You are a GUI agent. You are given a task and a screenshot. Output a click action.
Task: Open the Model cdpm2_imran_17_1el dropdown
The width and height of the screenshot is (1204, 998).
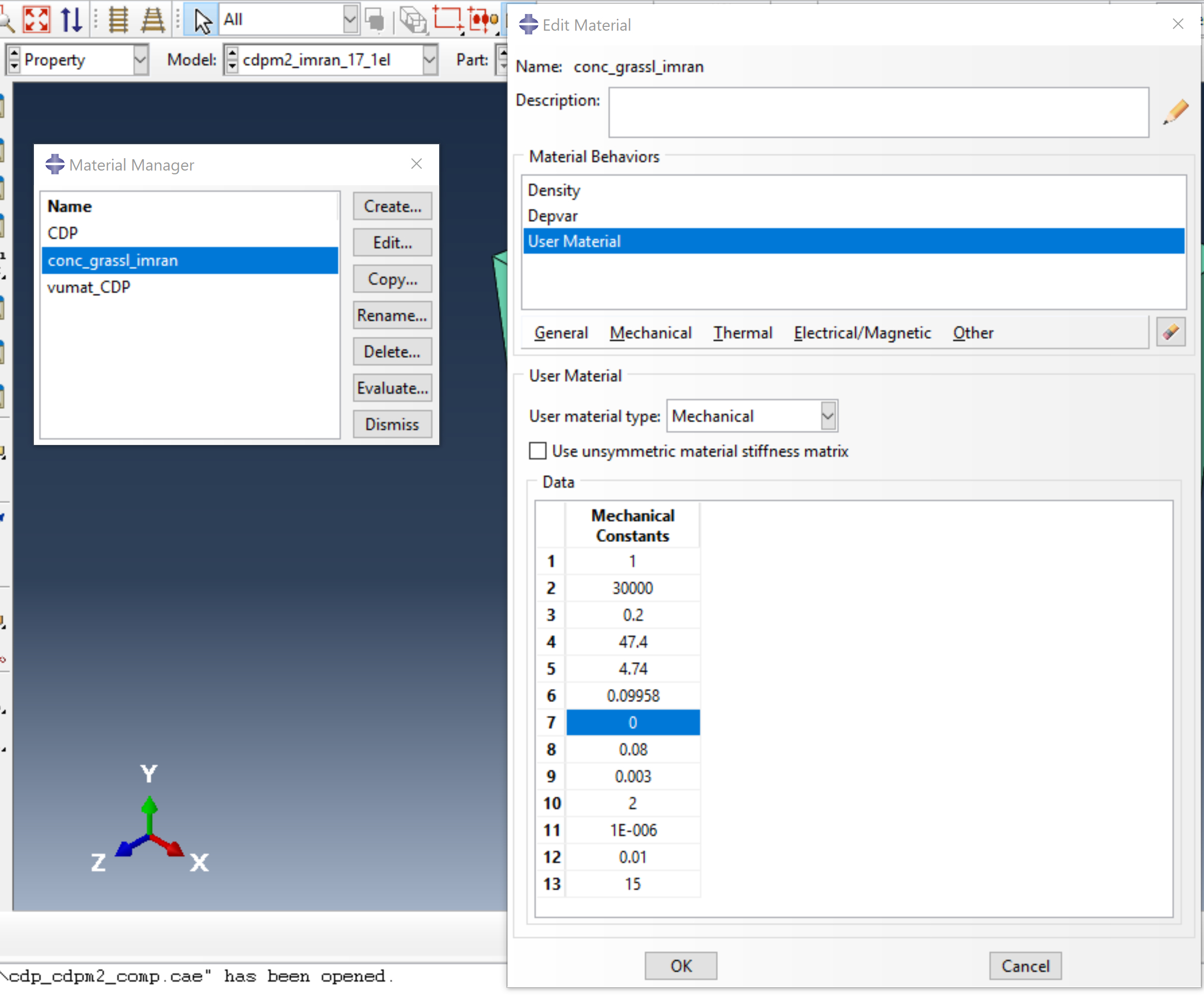point(429,60)
